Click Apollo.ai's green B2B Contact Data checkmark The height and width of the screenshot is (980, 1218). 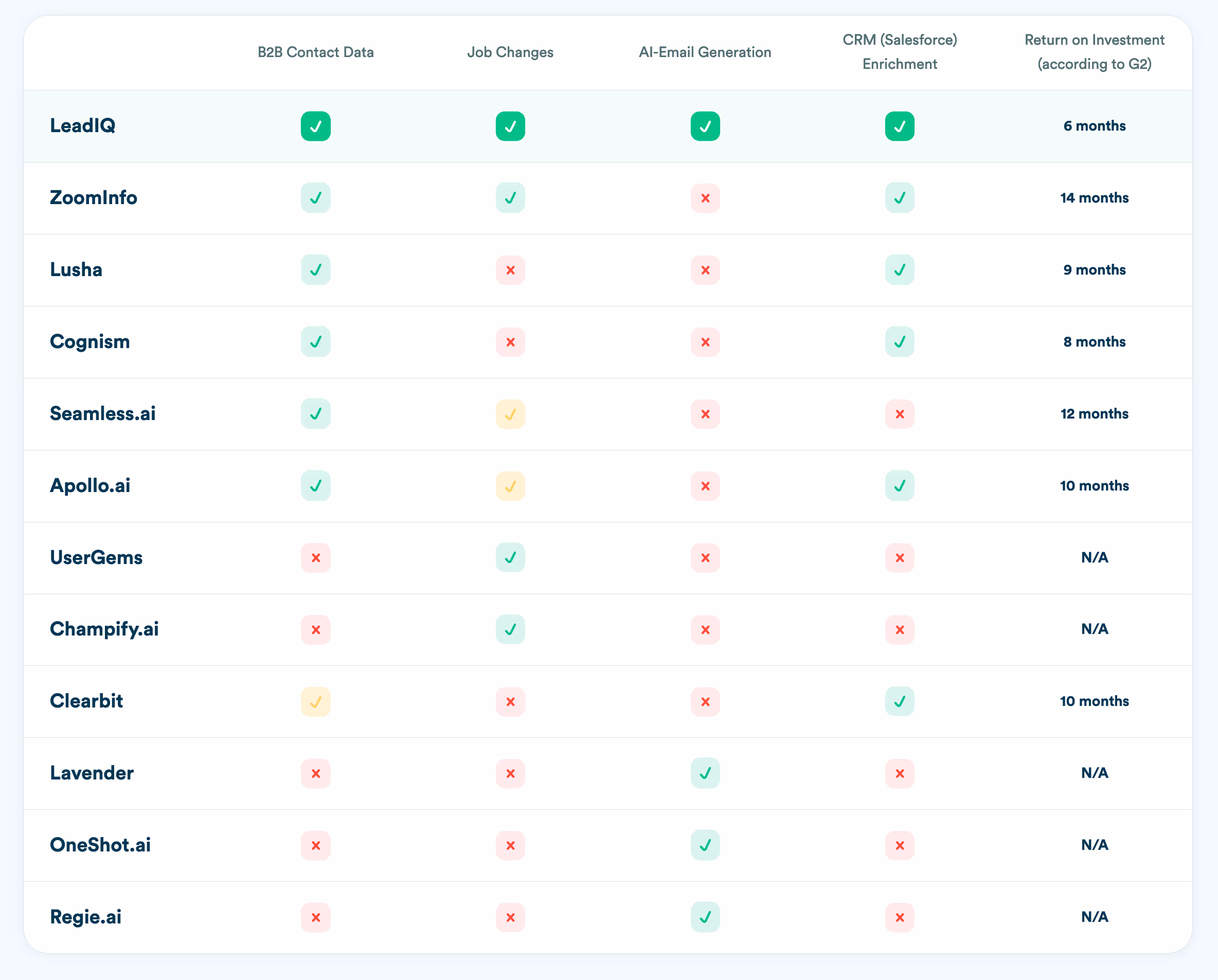tap(315, 486)
